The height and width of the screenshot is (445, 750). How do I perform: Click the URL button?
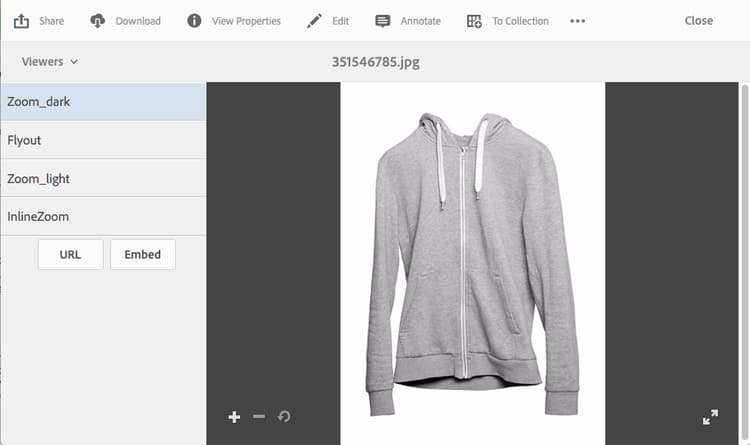(70, 255)
